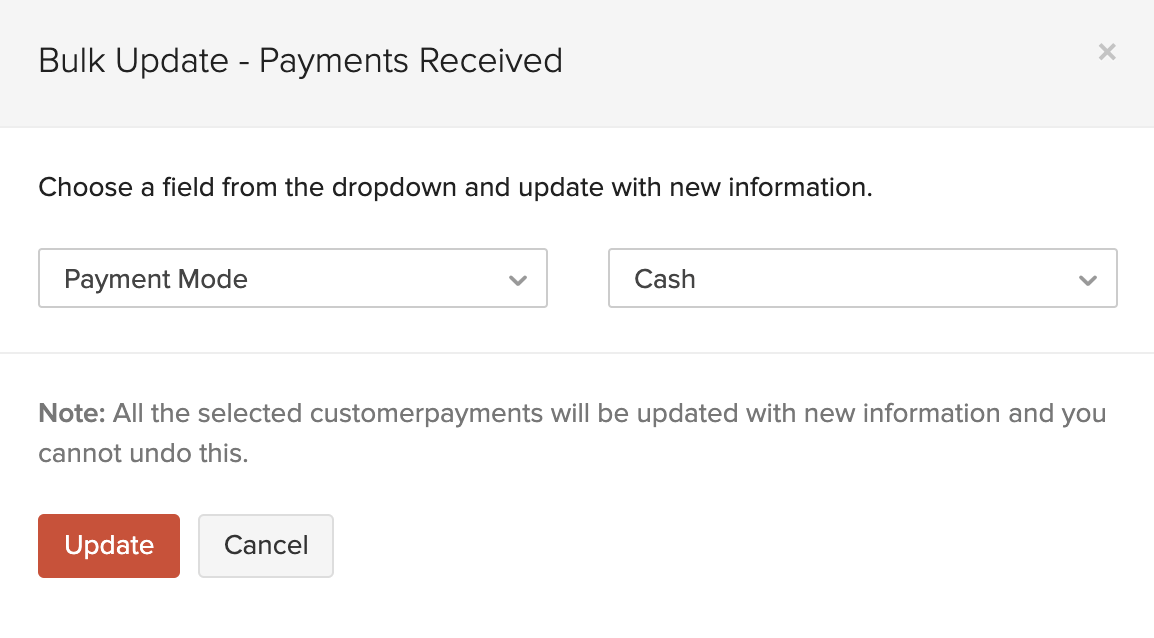Screen dimensions: 1154x638
Task: Click 'Bulk Update' at the start of the title
Action: click(133, 61)
